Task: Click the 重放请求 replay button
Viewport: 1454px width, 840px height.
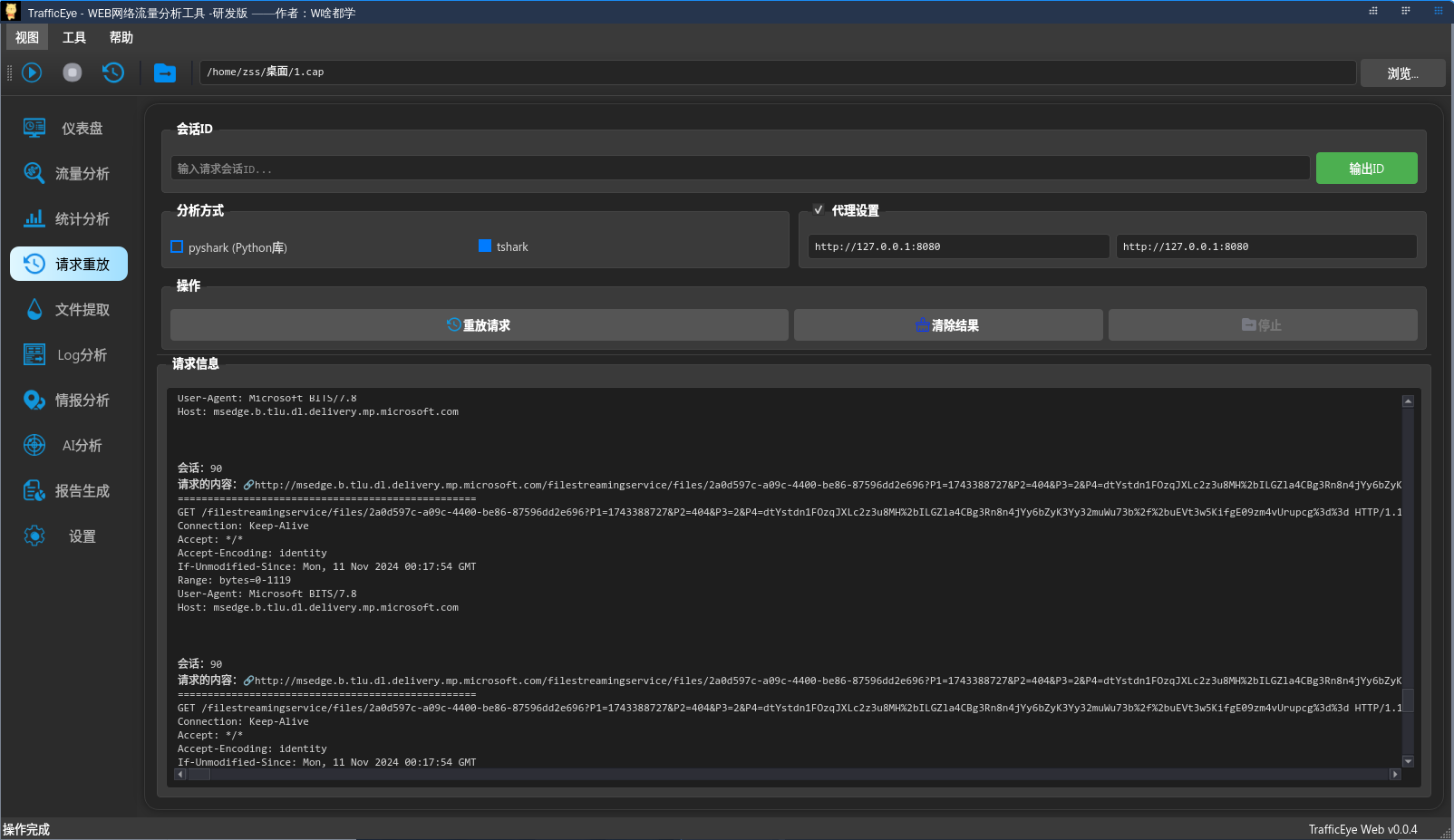Action: coord(478,324)
